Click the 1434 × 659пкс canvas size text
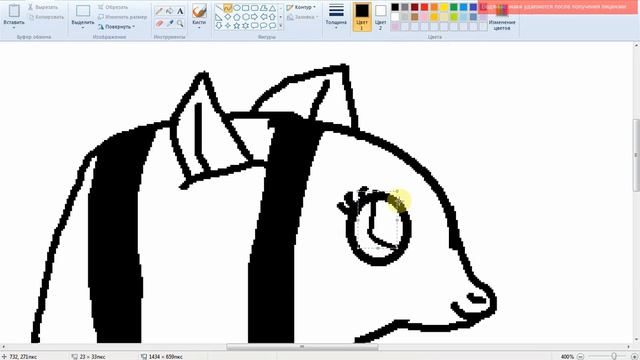This screenshot has width=640, height=360. click(165, 357)
